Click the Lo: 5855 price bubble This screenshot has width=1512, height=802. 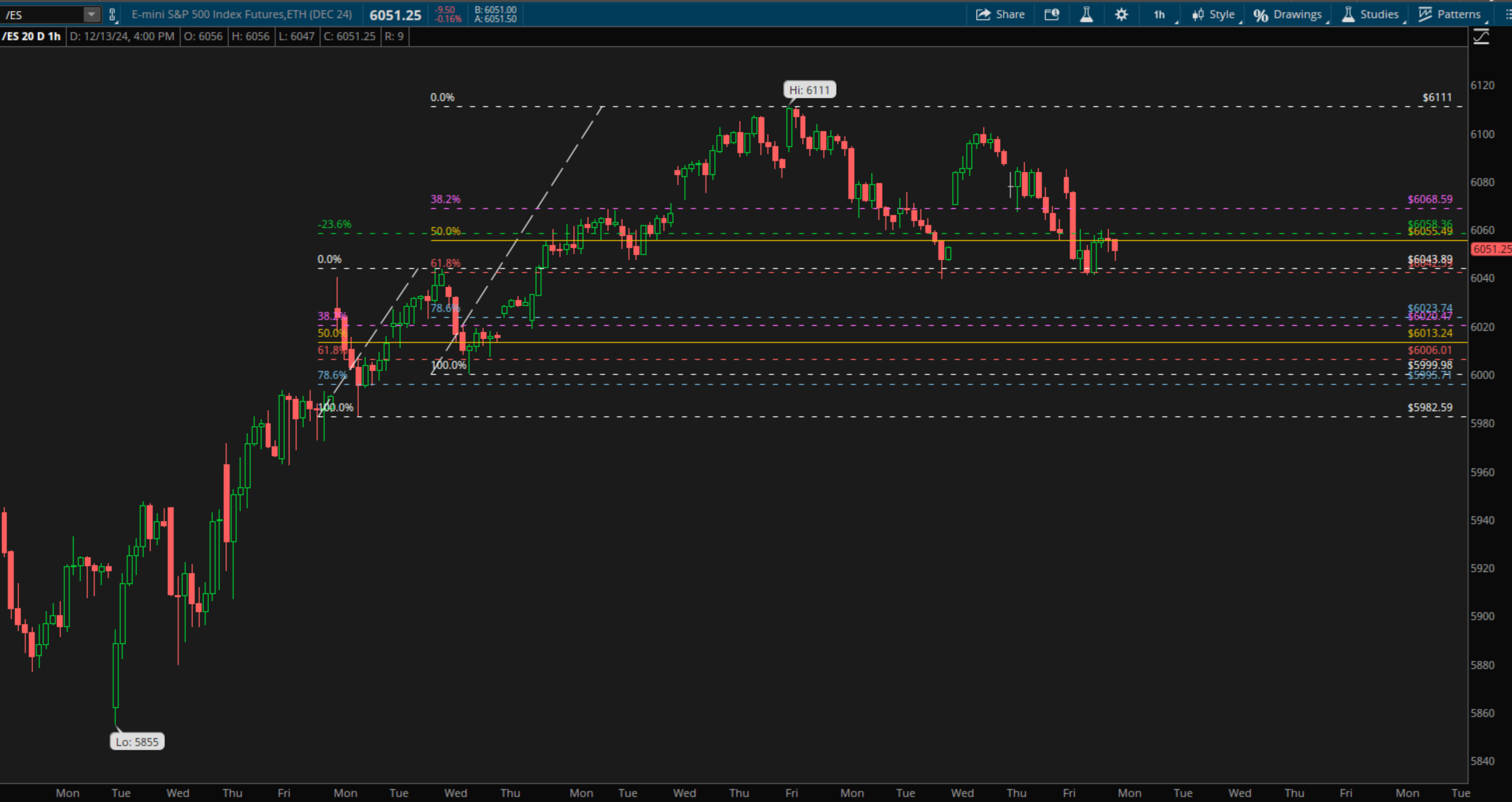point(137,742)
